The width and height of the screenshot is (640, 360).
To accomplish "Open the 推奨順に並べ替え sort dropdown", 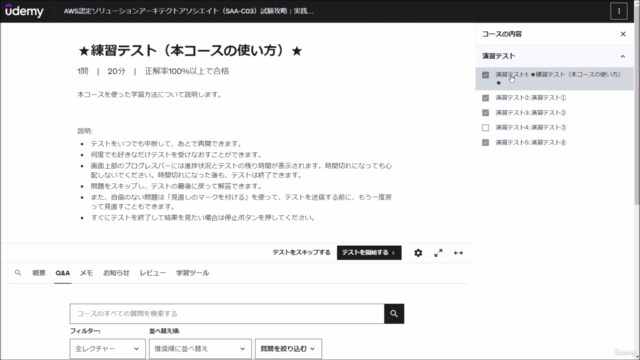I will click(x=200, y=349).
